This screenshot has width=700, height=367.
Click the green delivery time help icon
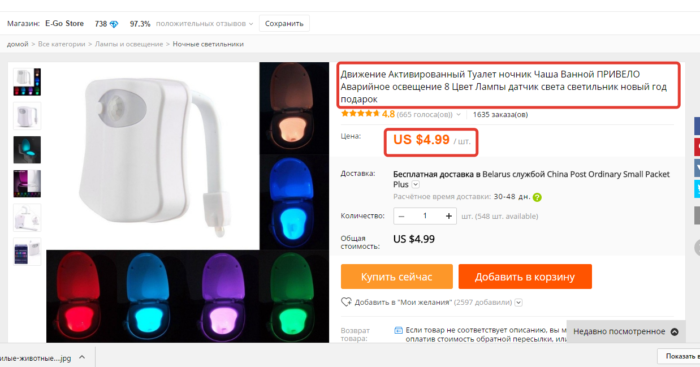[537, 197]
